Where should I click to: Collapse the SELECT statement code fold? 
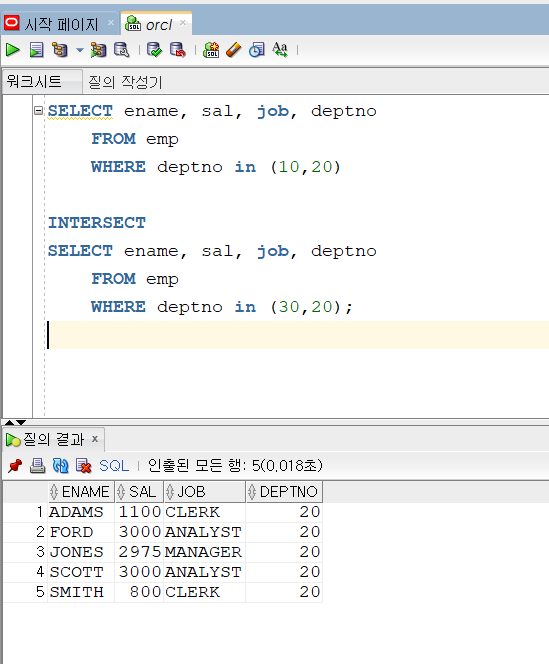39,111
